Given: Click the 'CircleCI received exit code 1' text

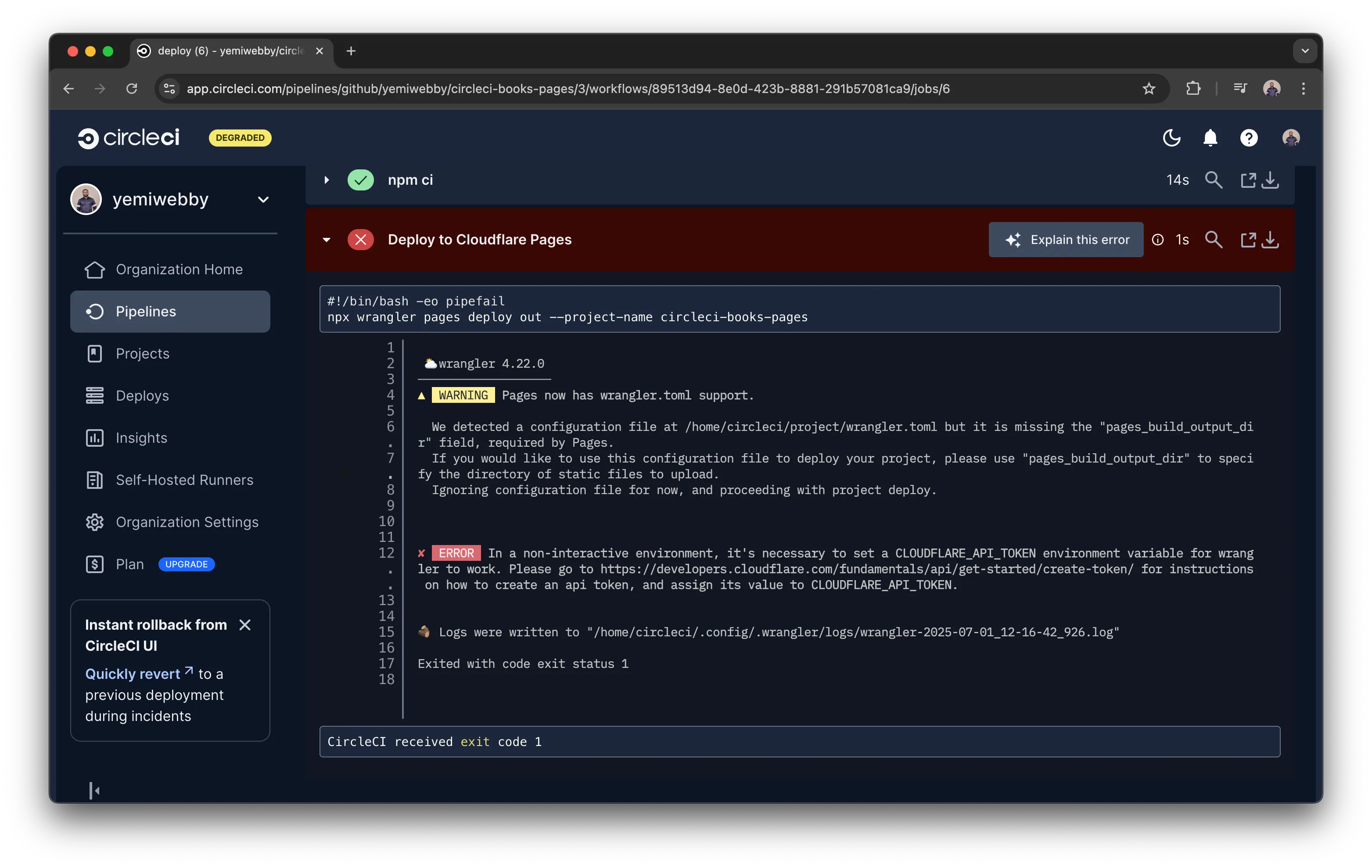Looking at the screenshot, I should [x=434, y=742].
